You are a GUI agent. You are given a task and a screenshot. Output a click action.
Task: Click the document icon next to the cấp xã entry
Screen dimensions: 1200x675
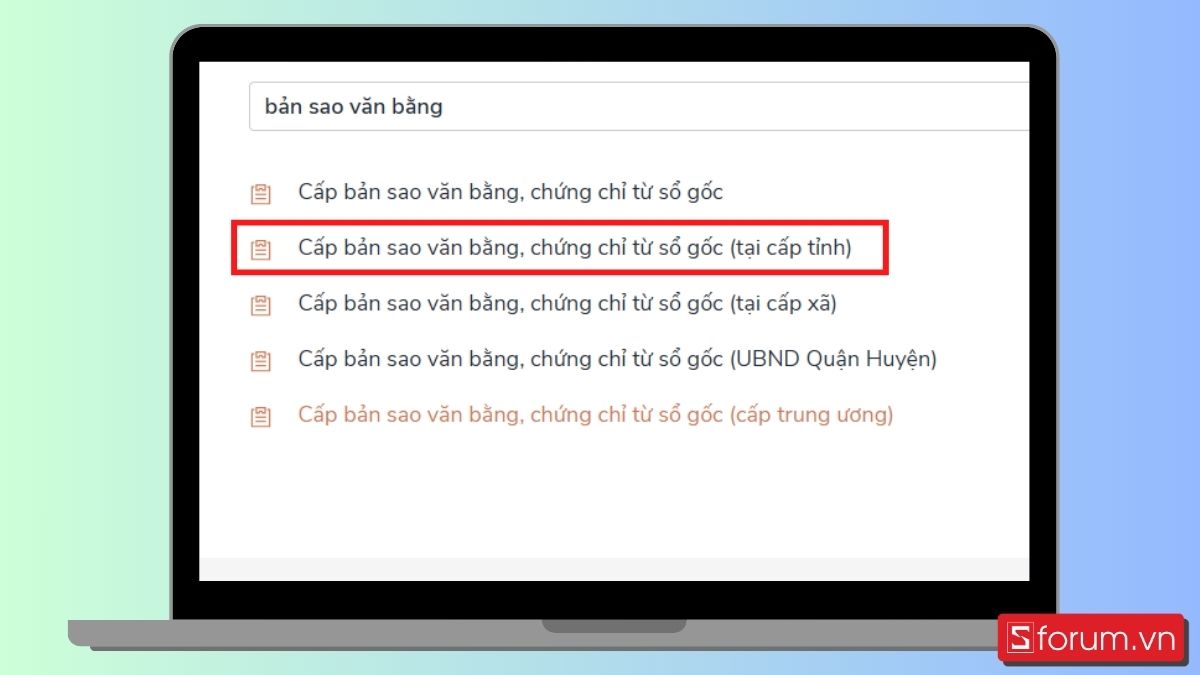coord(260,303)
